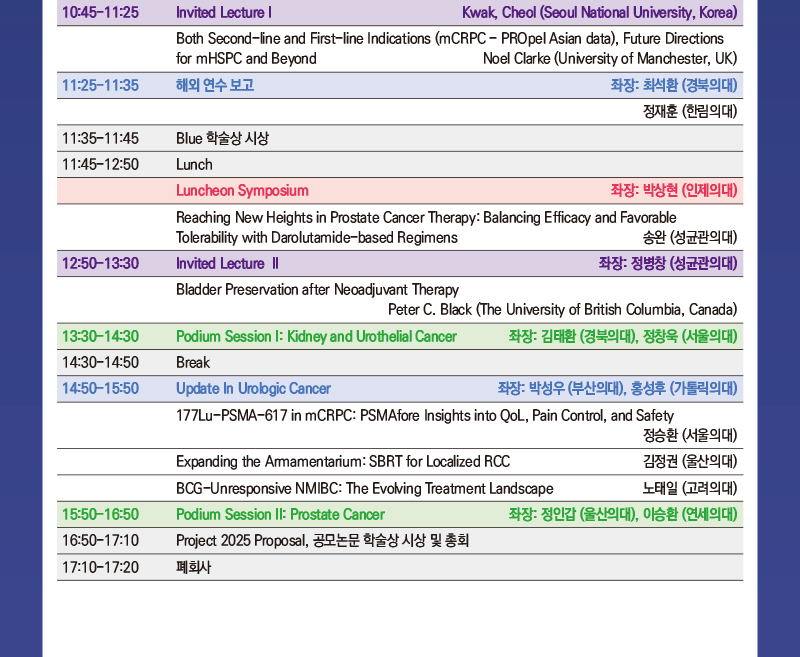Click 'Bladder Preservation after Neoadjuvant Therapy' title
Screen dimensions: 800x657
click(x=317, y=290)
